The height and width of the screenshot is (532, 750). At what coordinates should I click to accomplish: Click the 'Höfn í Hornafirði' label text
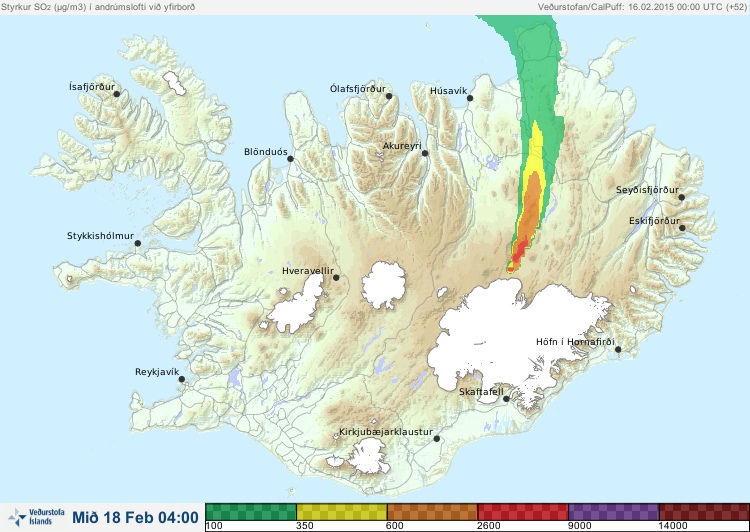tap(575, 342)
